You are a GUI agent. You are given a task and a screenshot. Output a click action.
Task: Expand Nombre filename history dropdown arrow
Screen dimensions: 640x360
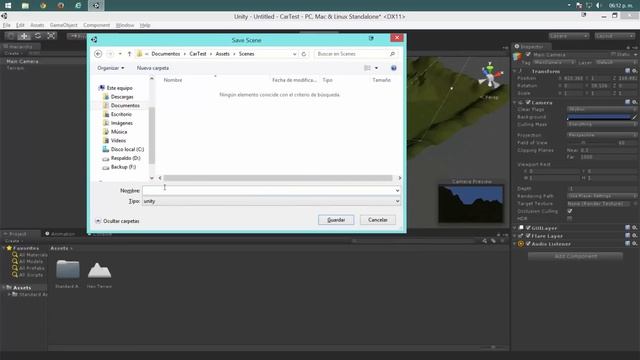pos(397,191)
